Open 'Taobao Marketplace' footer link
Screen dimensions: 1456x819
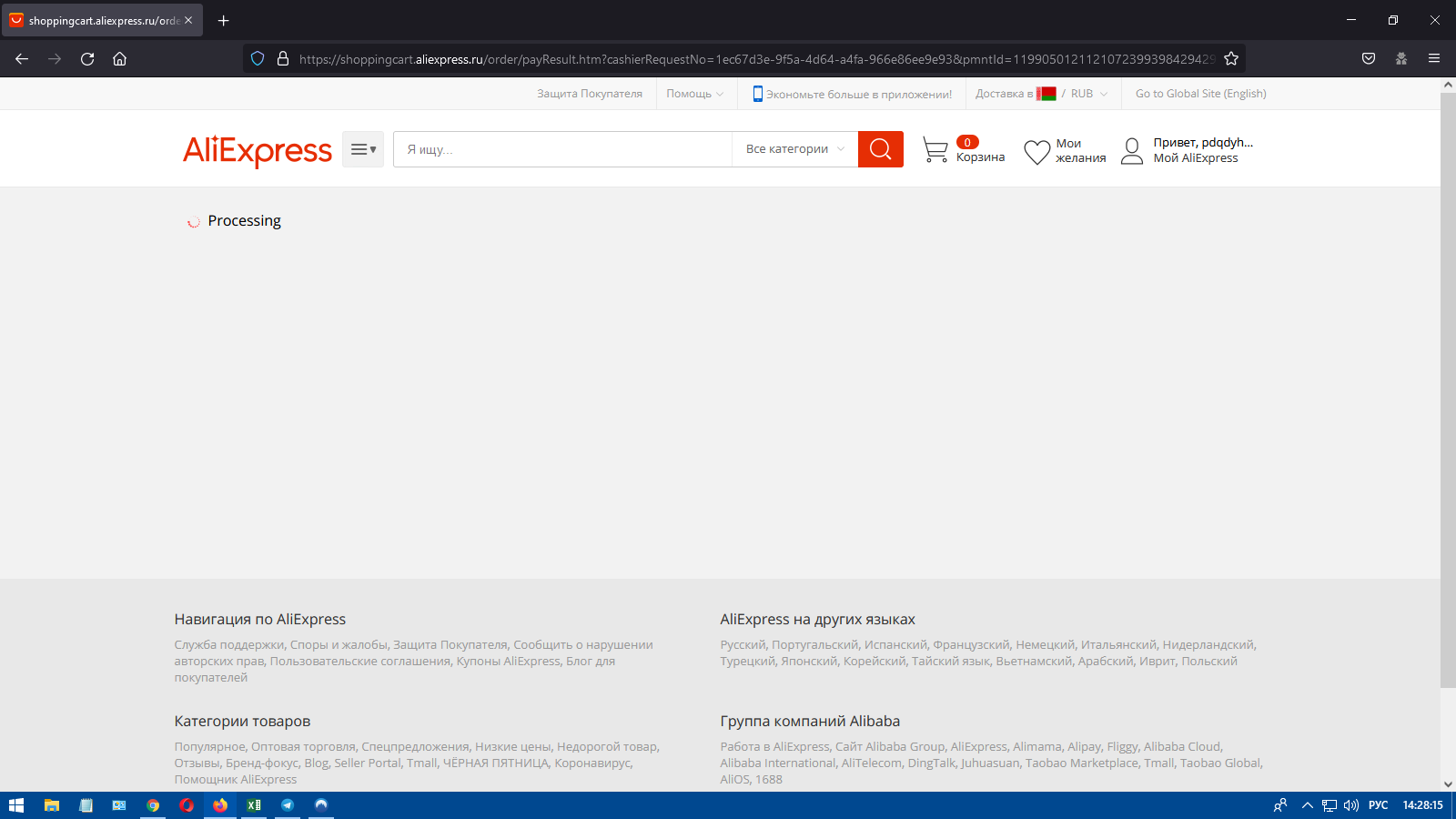point(1082,763)
